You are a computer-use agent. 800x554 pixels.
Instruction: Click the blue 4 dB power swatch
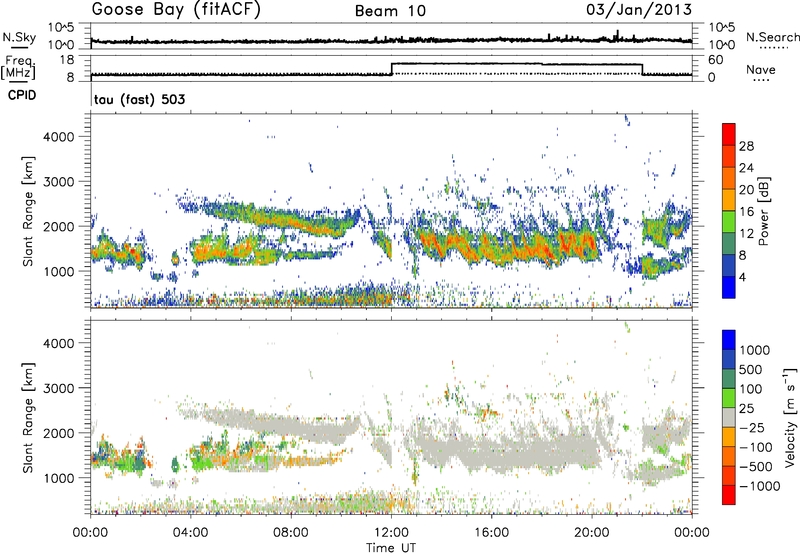tap(729, 287)
